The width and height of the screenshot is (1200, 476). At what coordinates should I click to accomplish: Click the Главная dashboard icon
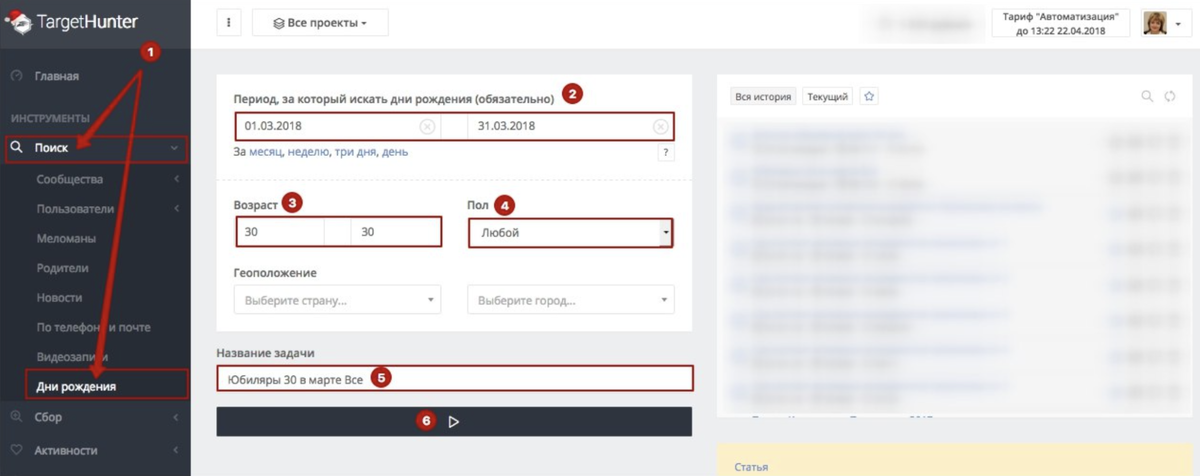coord(16,76)
